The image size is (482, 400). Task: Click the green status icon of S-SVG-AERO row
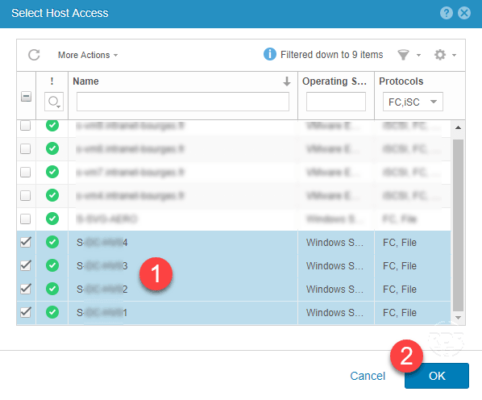pyautogui.click(x=52, y=219)
